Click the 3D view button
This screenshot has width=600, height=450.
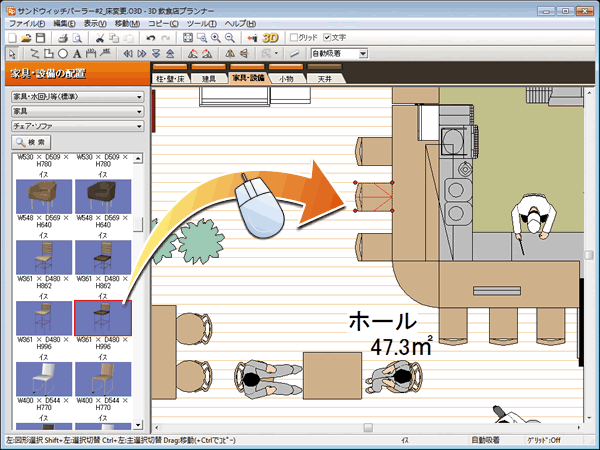270,37
